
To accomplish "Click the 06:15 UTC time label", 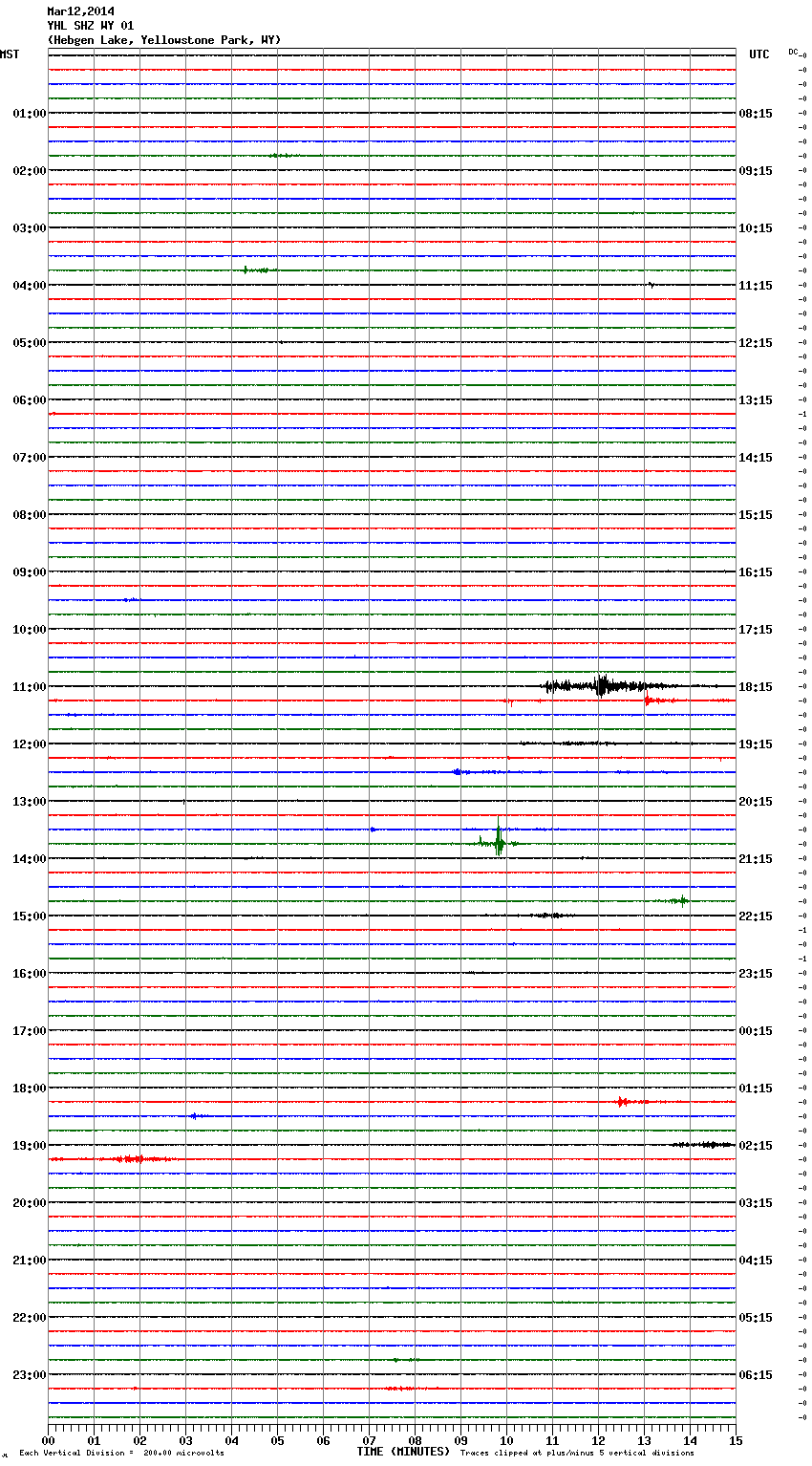I will pyautogui.click(x=756, y=1375).
